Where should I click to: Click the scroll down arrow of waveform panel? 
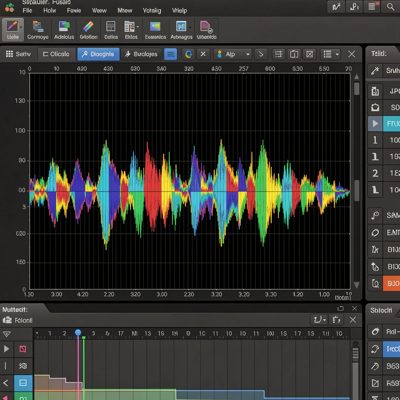[357, 285]
